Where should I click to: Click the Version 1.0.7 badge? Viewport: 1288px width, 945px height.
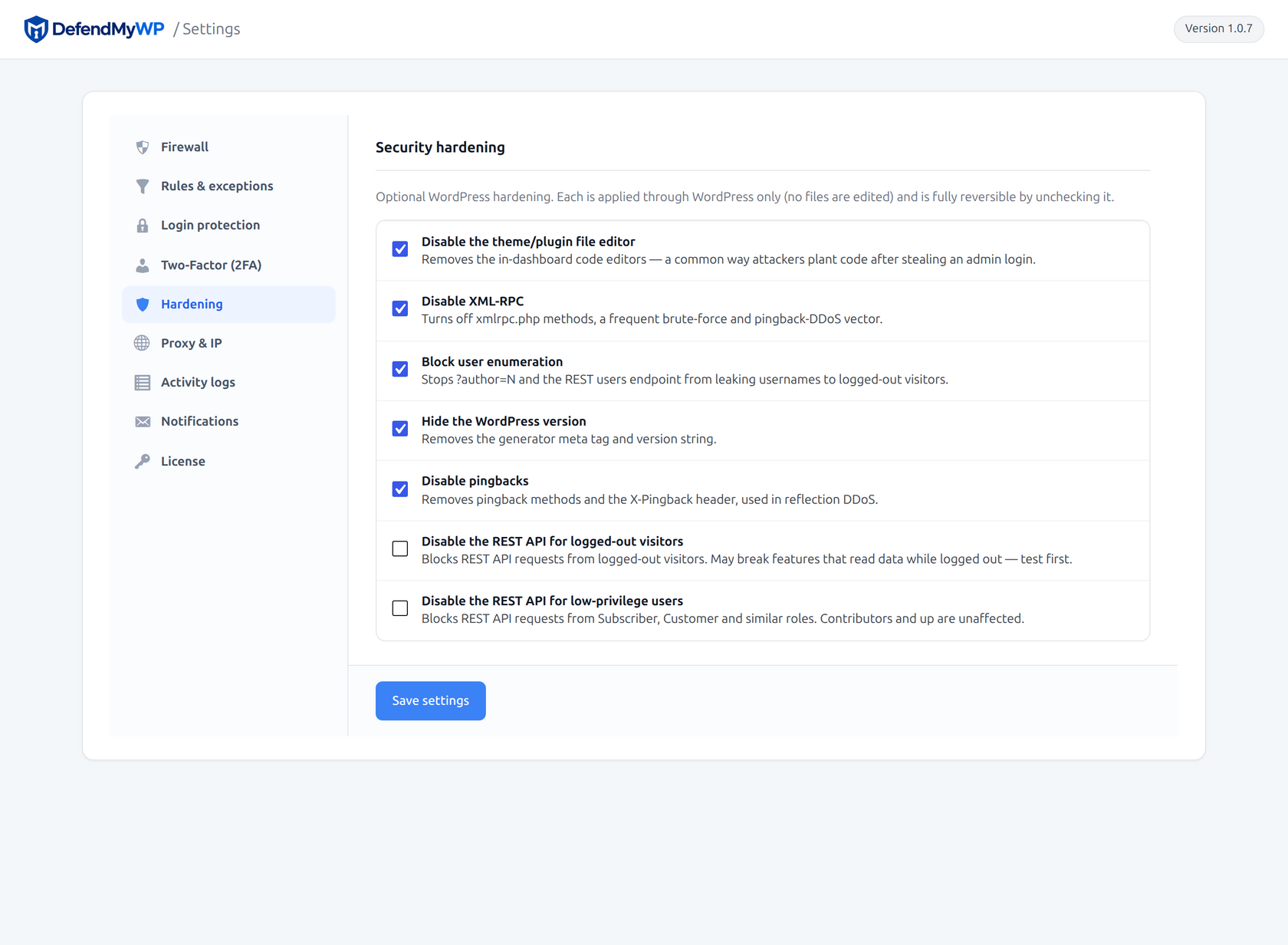tap(1219, 29)
